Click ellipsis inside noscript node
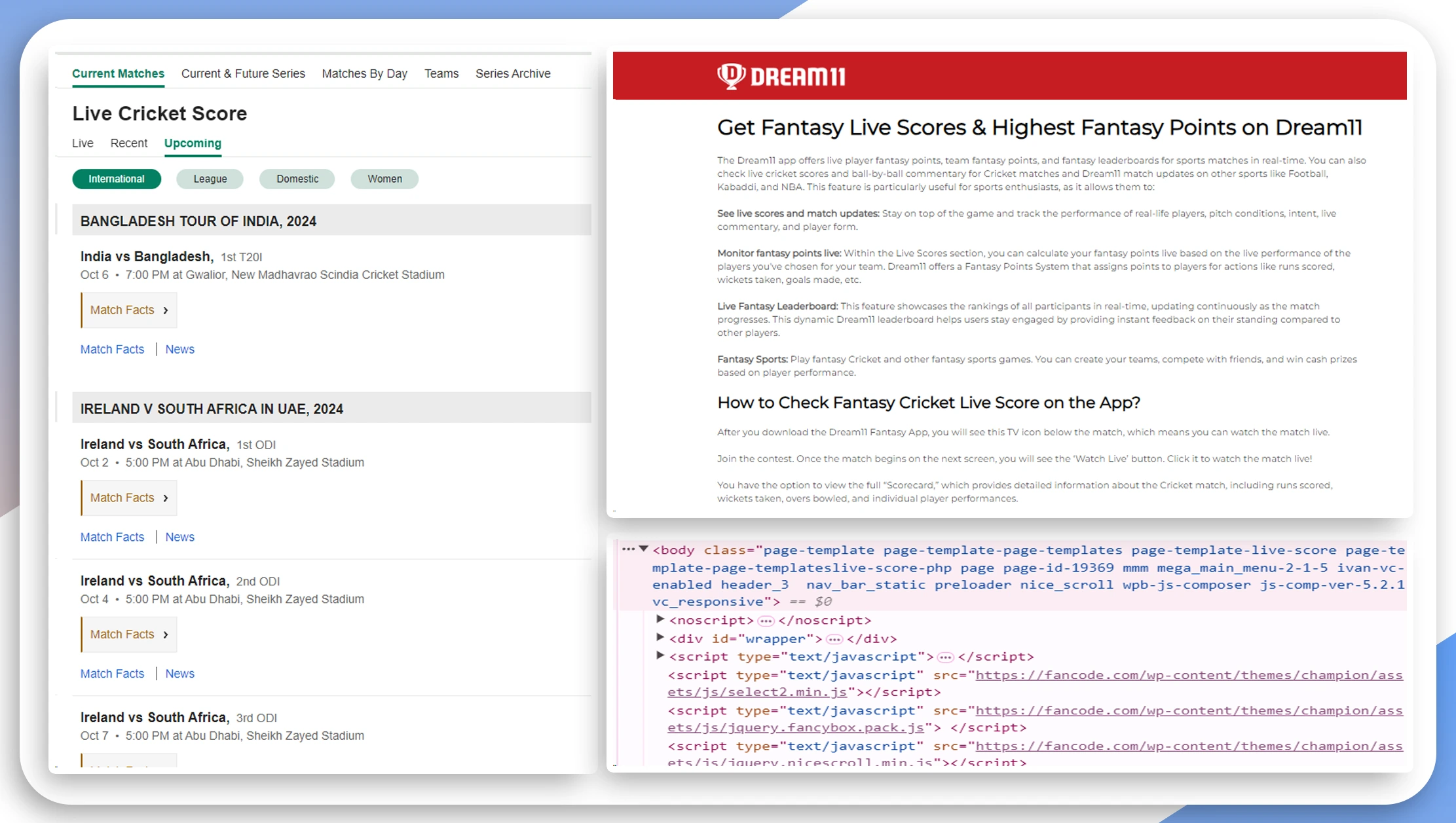This screenshot has width=1456, height=823. tap(766, 621)
